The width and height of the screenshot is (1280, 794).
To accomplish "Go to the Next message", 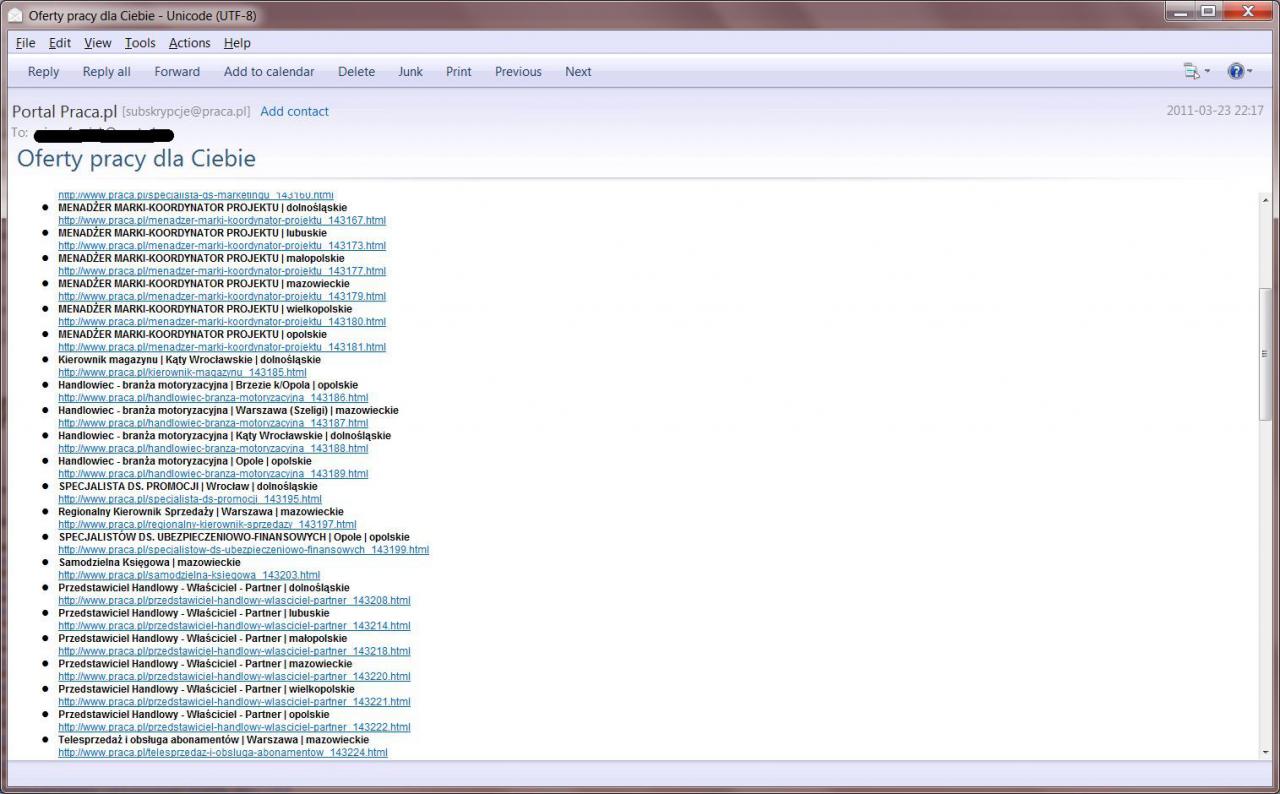I will click(x=578, y=72).
